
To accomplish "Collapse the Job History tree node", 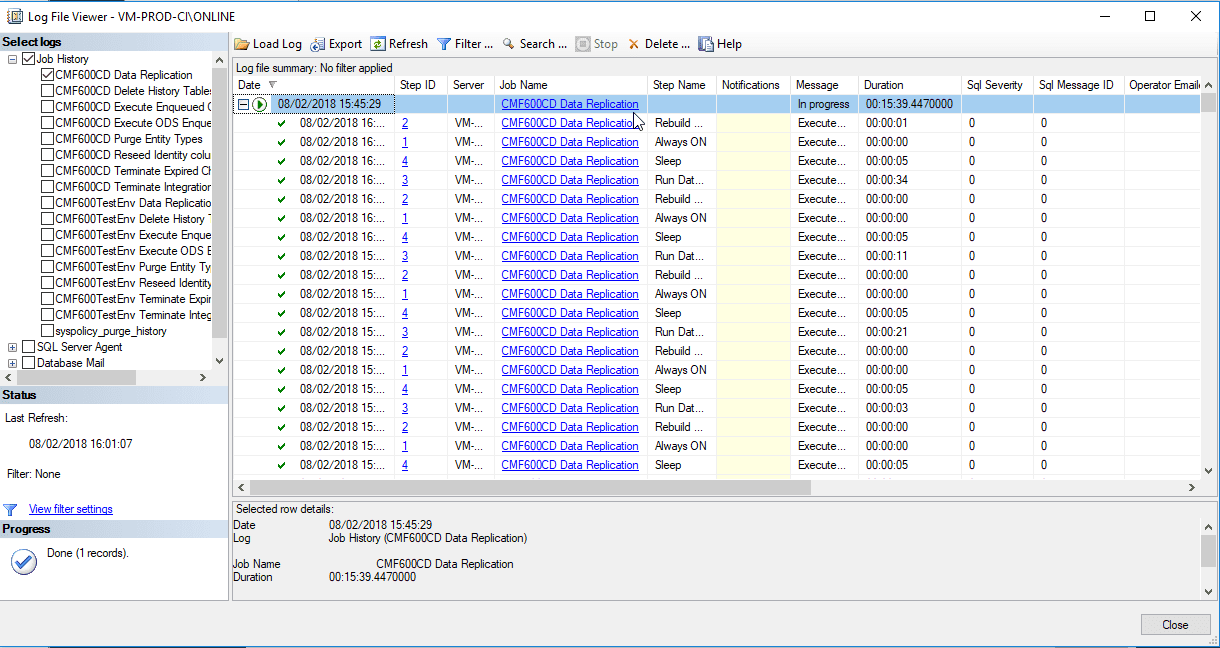I will [x=12, y=59].
